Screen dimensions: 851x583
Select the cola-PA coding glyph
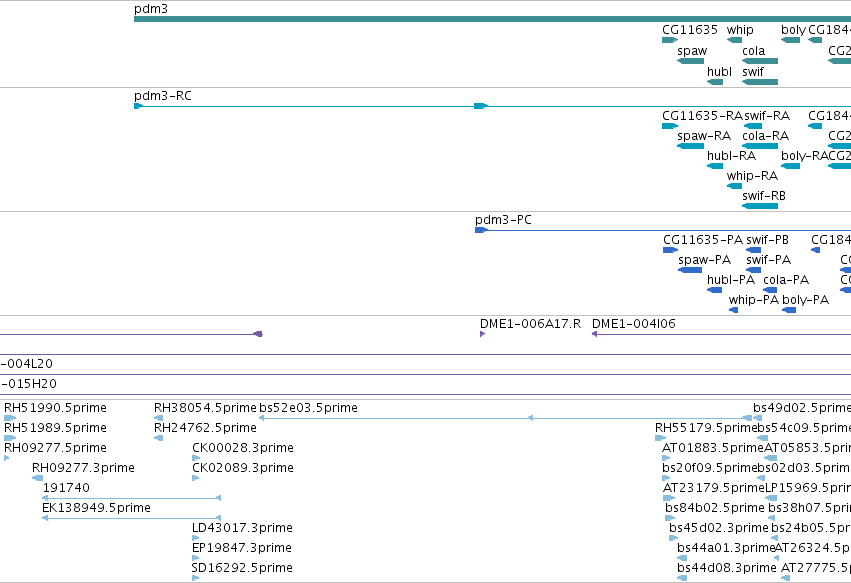(770, 290)
